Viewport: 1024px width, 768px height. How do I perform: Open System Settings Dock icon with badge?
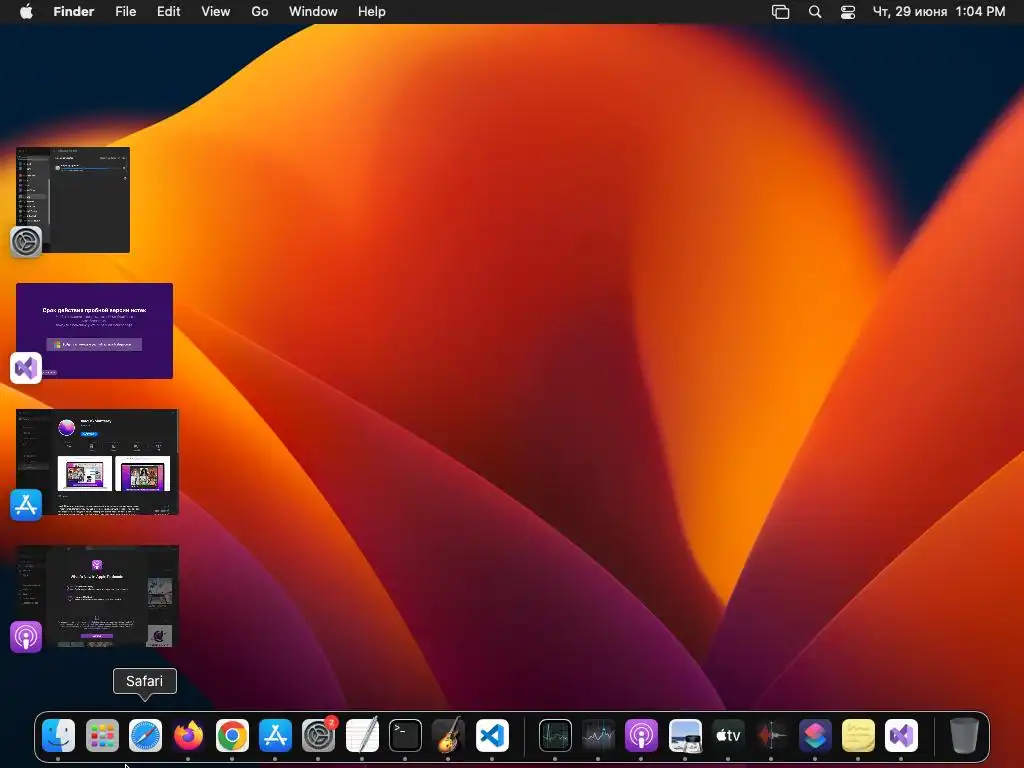[319, 736]
